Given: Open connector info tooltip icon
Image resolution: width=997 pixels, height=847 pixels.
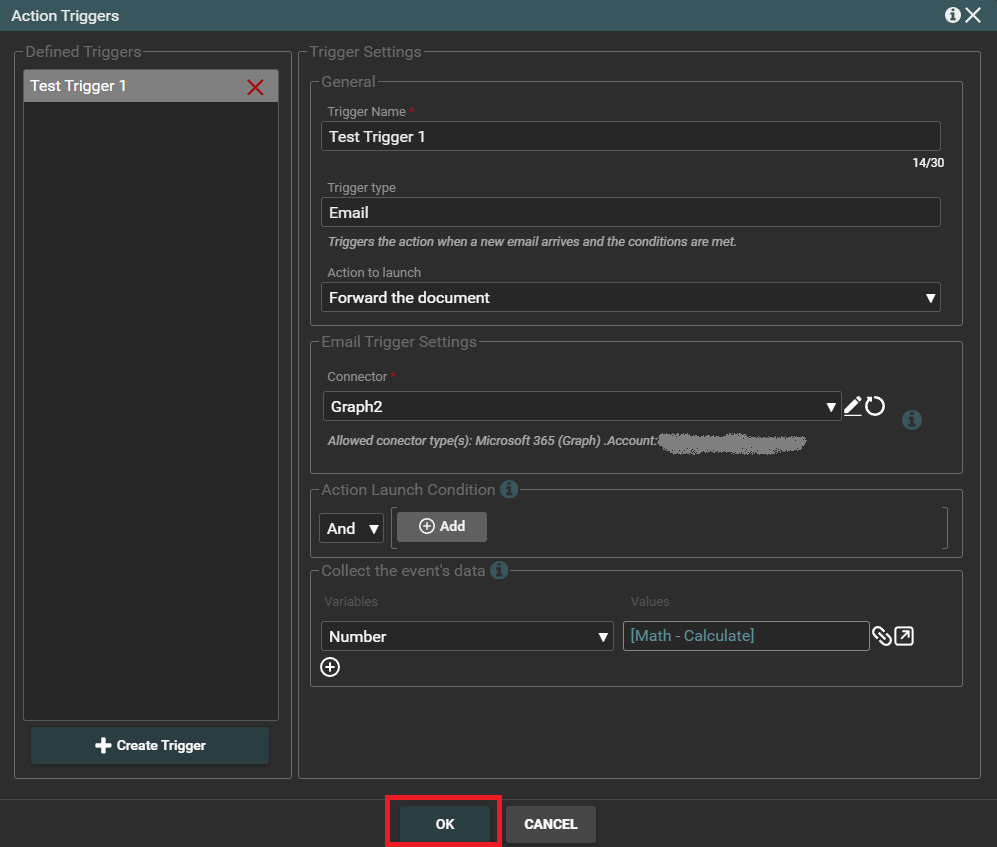Looking at the screenshot, I should click(x=911, y=420).
